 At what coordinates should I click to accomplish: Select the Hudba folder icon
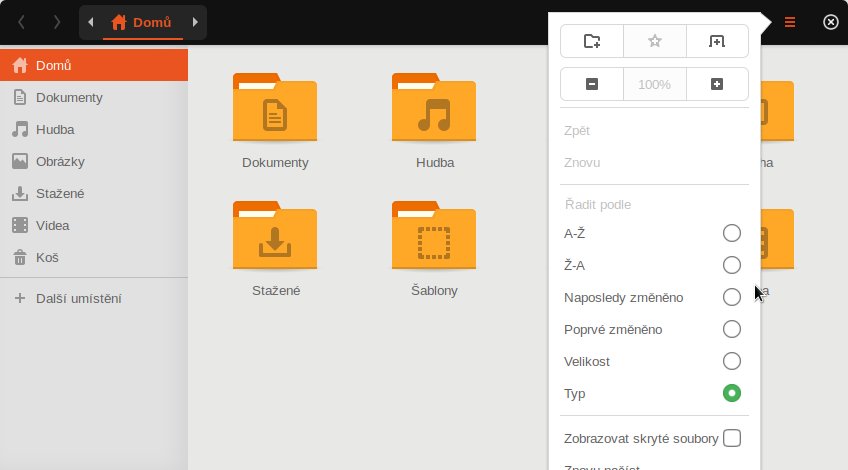point(434,107)
